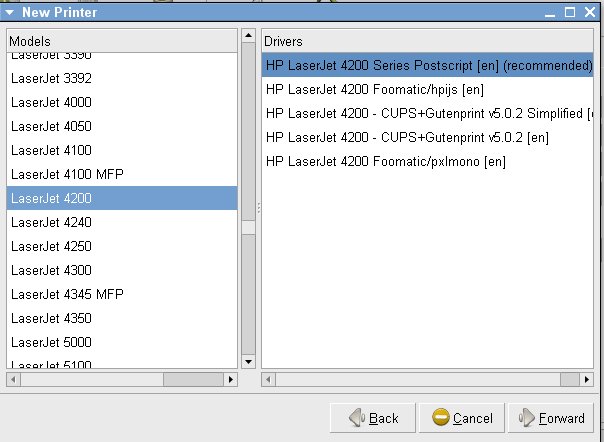
Task: Minimize the New Printer window
Action: (550, 13)
